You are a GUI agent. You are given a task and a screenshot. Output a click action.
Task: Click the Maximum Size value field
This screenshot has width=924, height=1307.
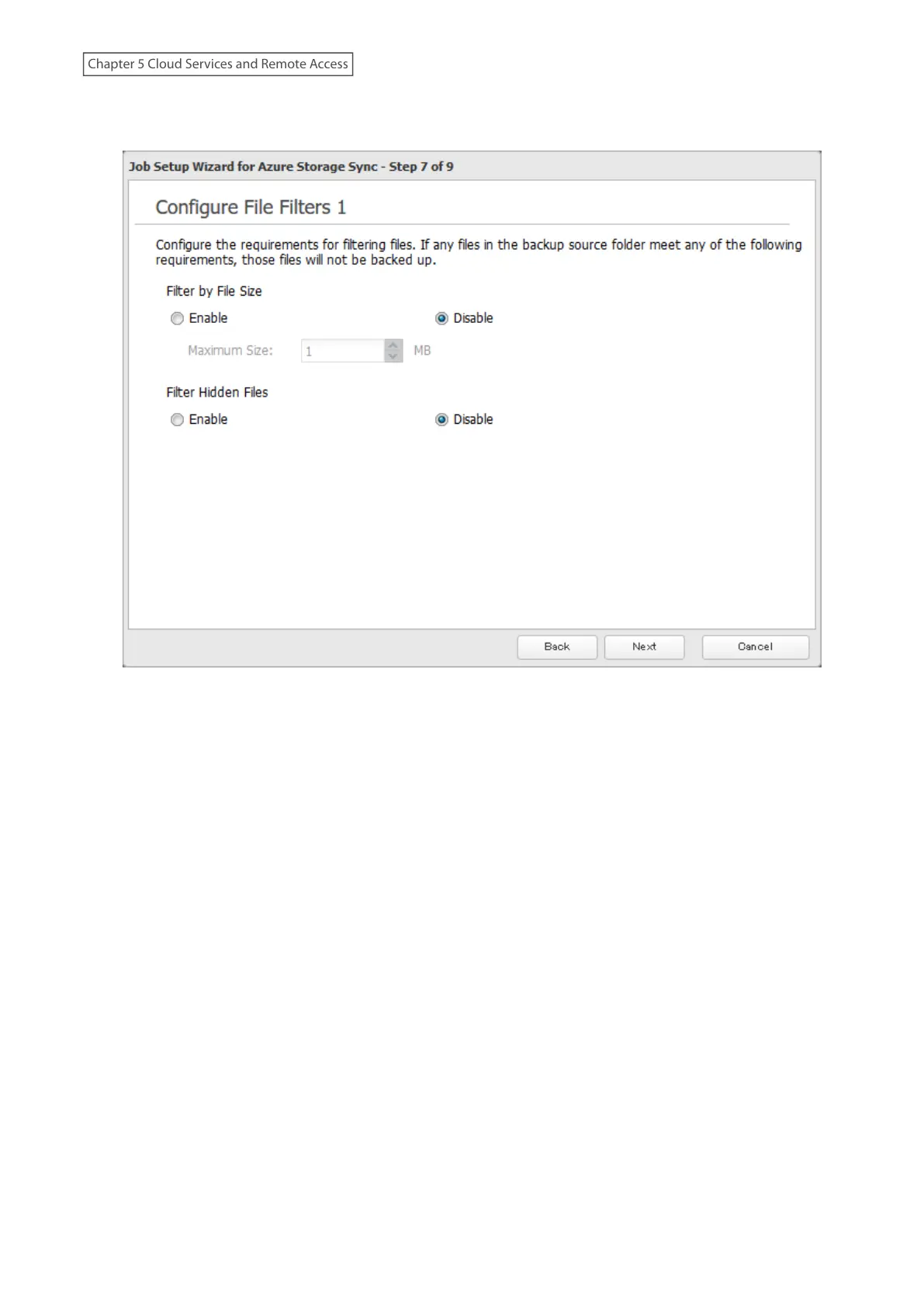point(343,351)
